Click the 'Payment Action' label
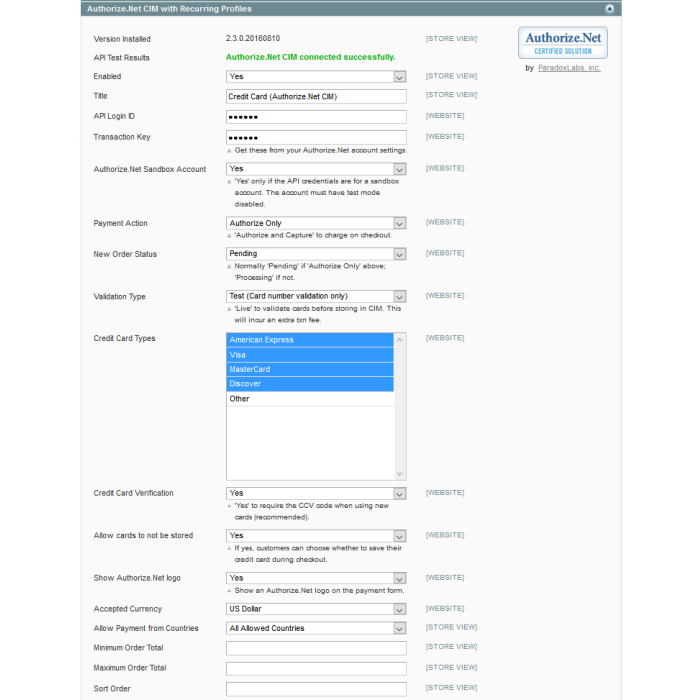The height and width of the screenshot is (700, 700). click(x=120, y=223)
